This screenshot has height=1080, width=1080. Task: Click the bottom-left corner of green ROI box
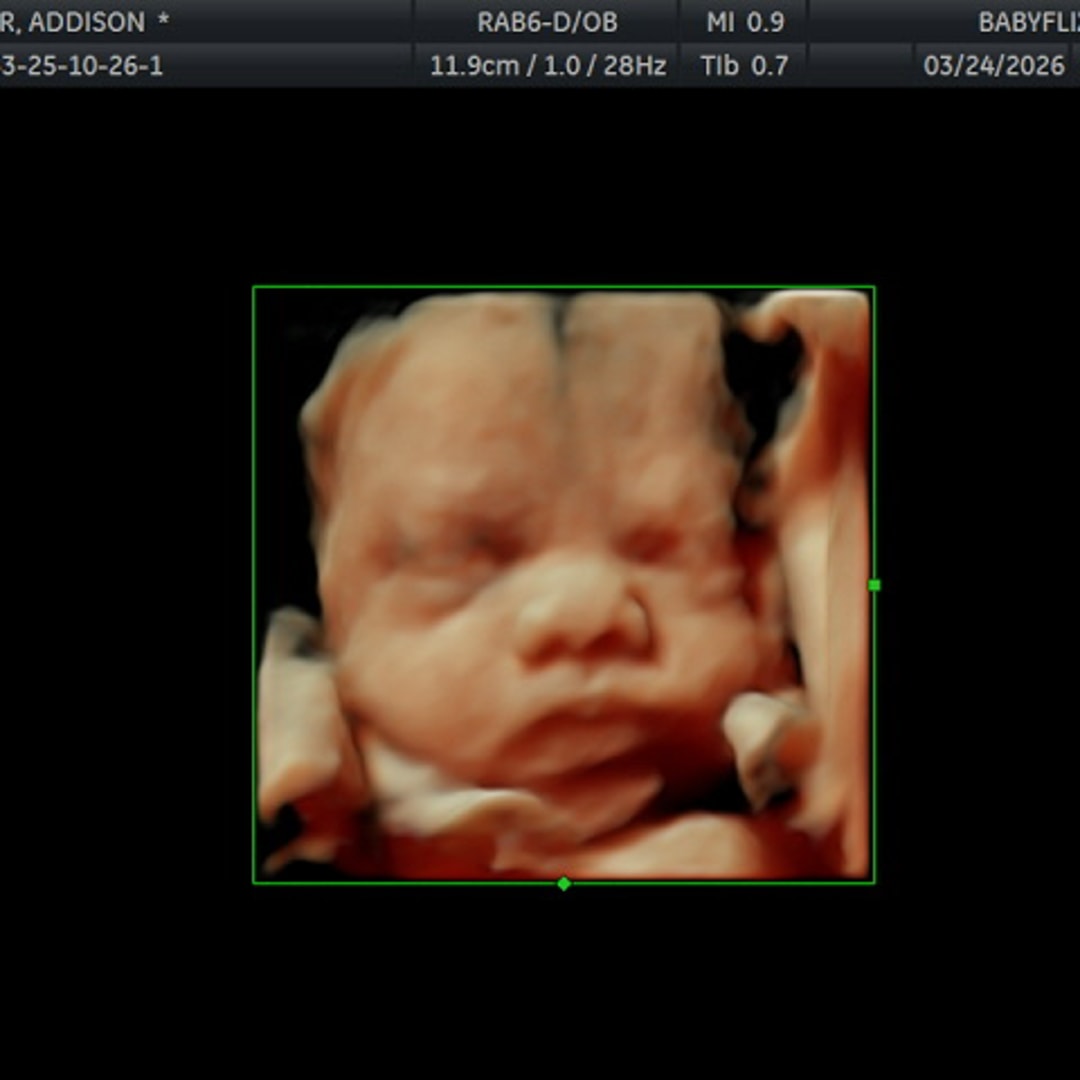tap(254, 882)
